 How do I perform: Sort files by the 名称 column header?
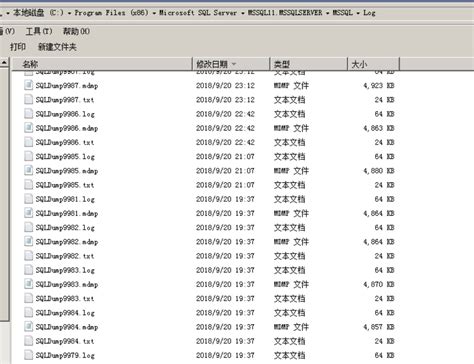102,64
